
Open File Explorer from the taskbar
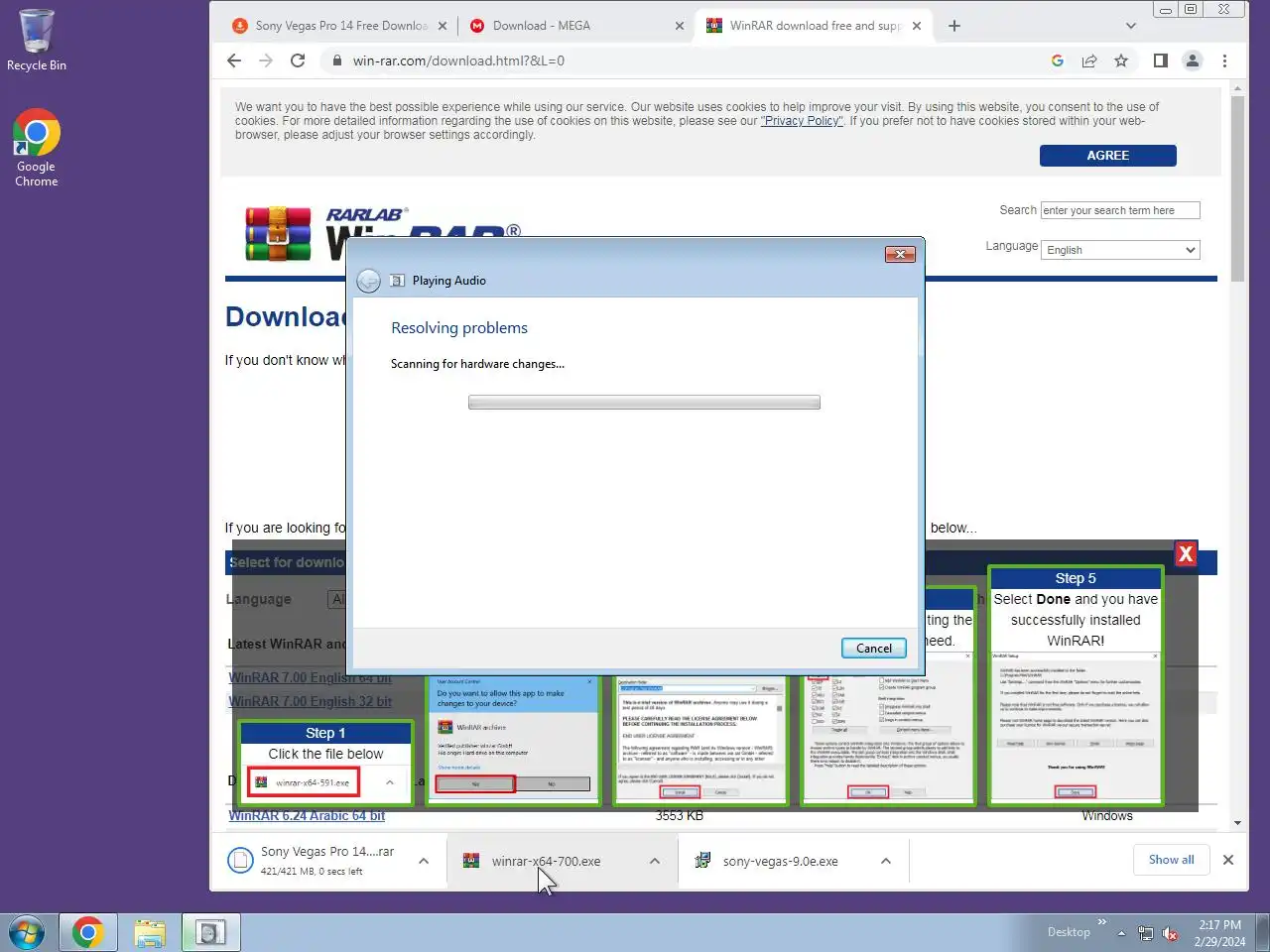150,933
